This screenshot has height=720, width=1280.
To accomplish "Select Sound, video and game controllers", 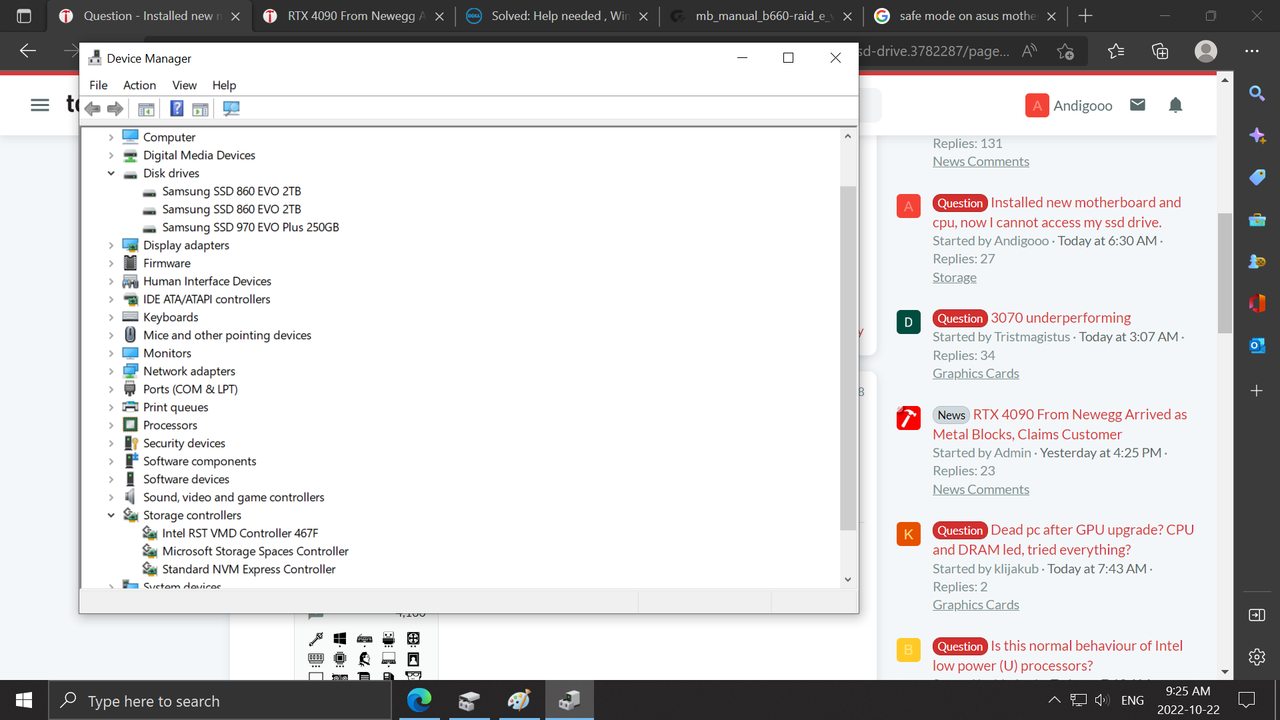I will (x=233, y=497).
